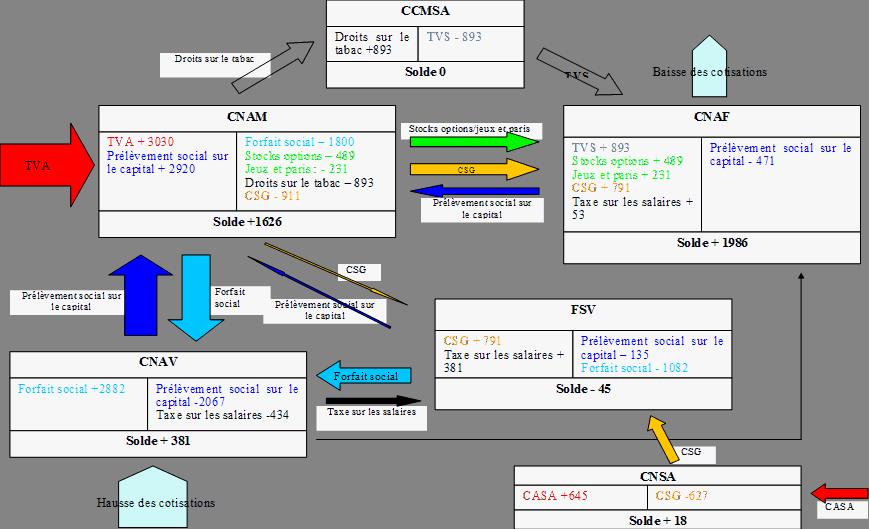Click 'Stocks options – 489' in CNAM

[300, 156]
